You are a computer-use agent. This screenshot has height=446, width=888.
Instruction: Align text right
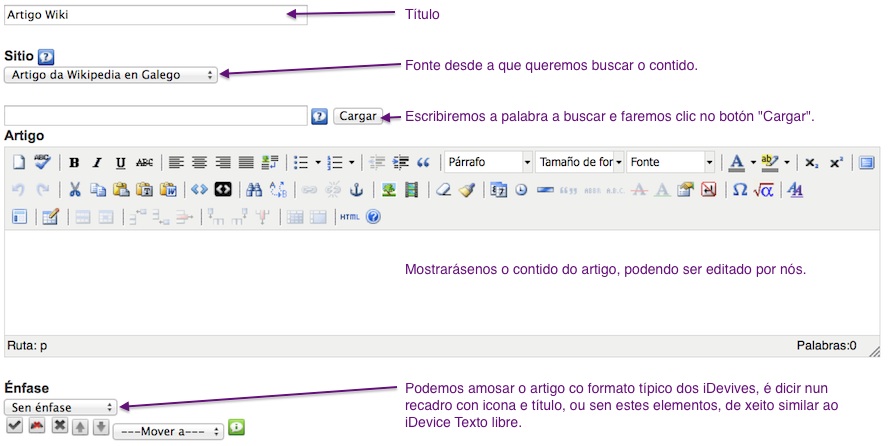point(223,163)
